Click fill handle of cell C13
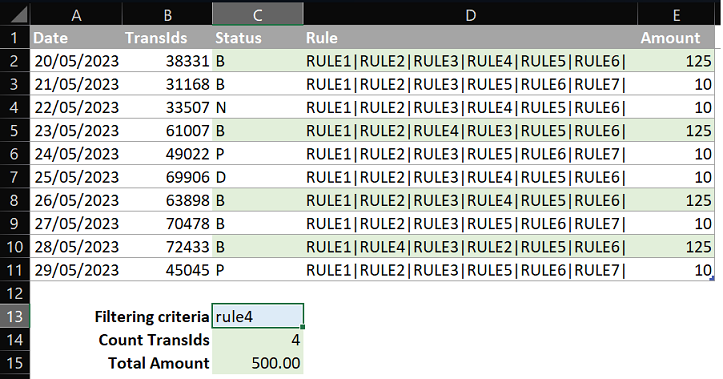 (302, 327)
